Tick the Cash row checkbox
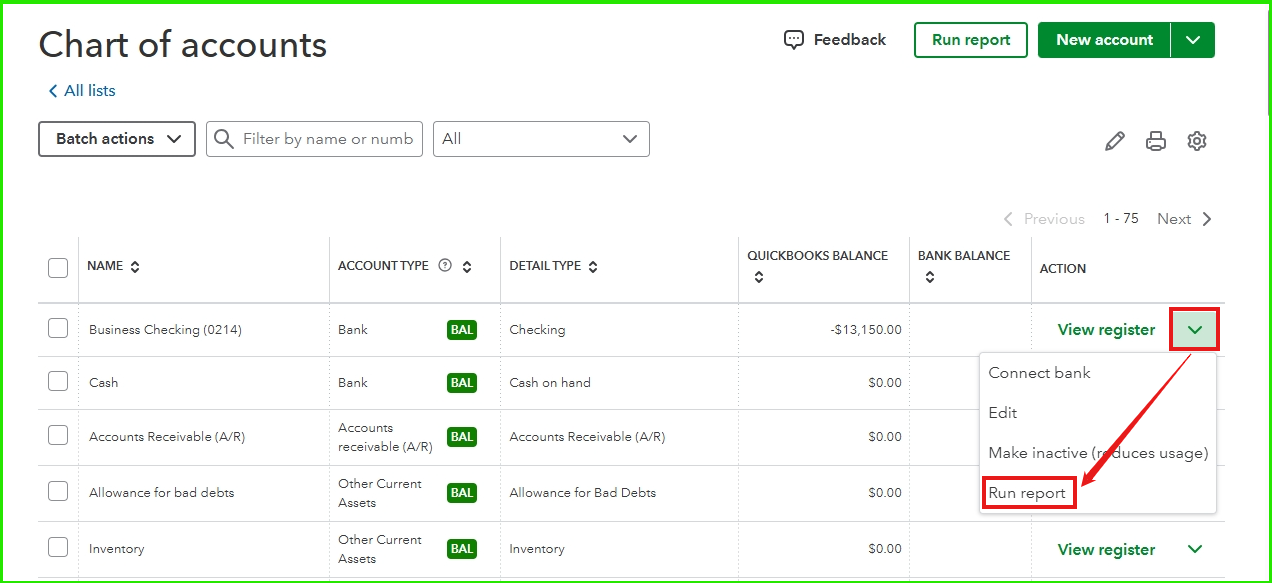The height and width of the screenshot is (583, 1272). pos(58,382)
